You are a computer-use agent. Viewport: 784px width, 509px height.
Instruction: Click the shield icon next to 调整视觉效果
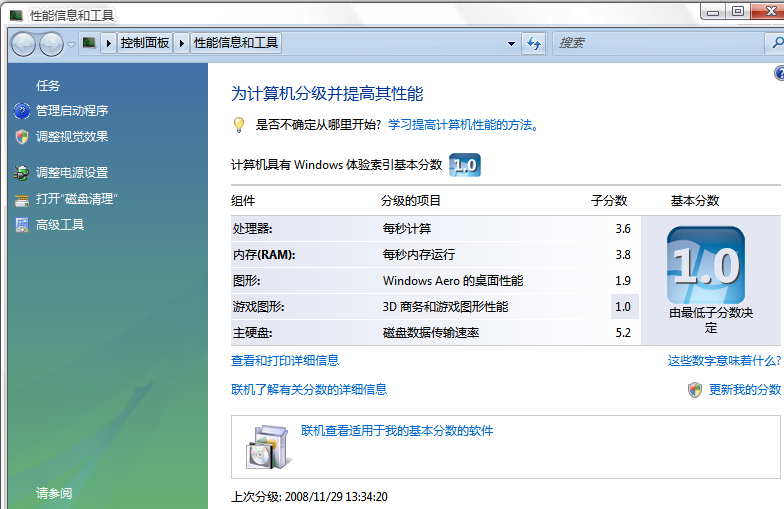pos(22,137)
